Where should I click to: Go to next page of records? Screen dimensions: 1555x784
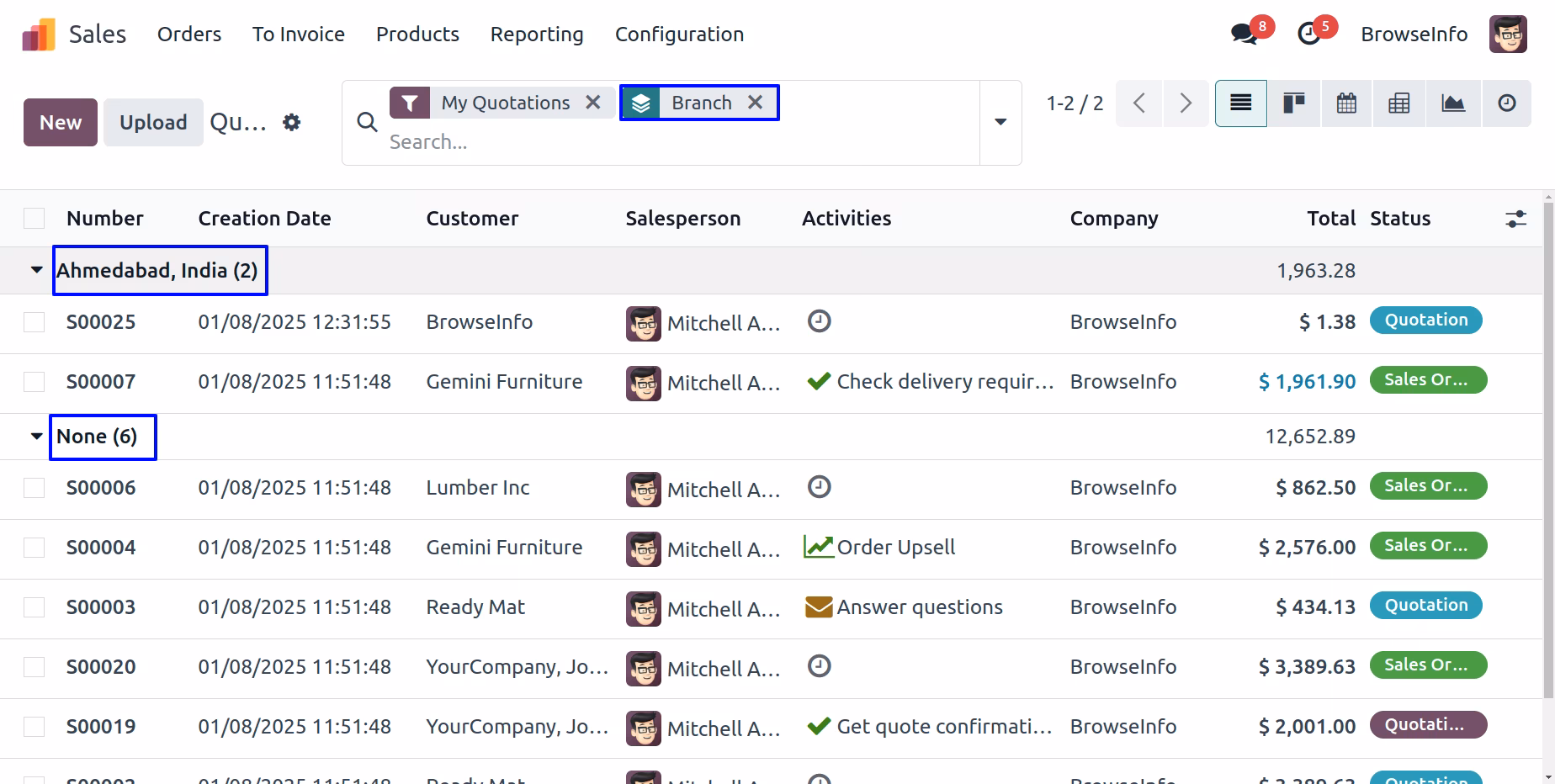point(1186,103)
